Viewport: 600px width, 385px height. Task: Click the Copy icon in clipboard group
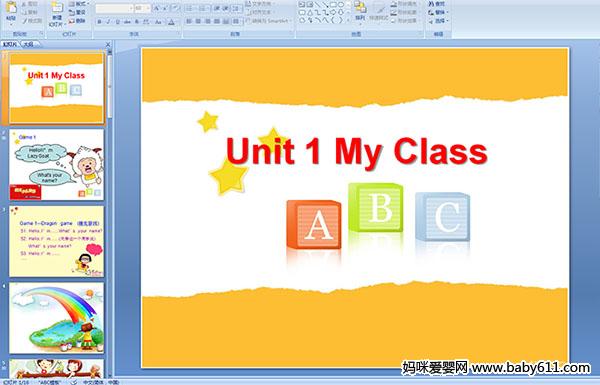[24, 12]
